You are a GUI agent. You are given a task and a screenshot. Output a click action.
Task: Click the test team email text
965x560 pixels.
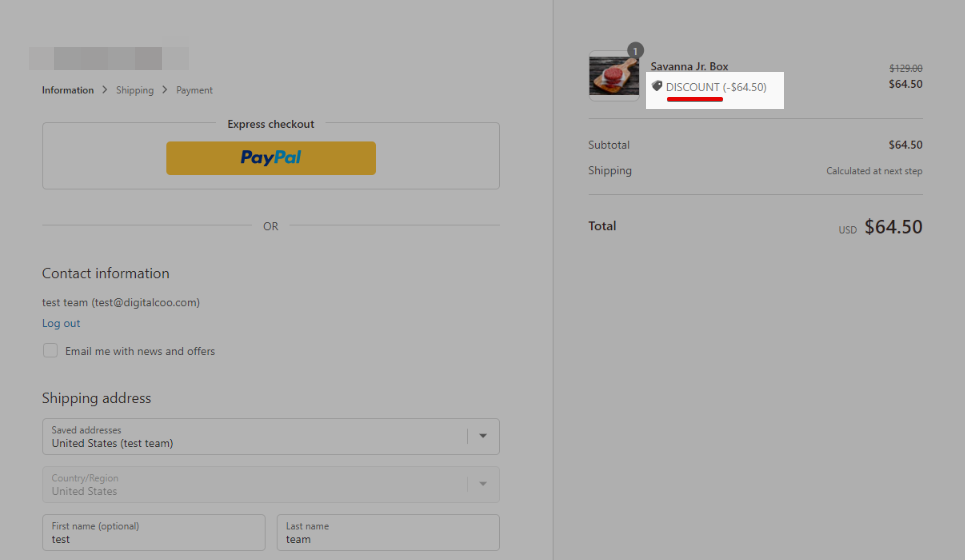(x=121, y=302)
